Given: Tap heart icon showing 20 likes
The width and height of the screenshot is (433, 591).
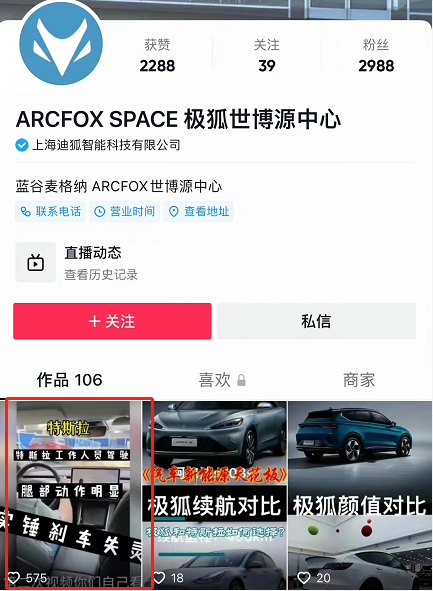Looking at the screenshot, I should pyautogui.click(x=303, y=577).
